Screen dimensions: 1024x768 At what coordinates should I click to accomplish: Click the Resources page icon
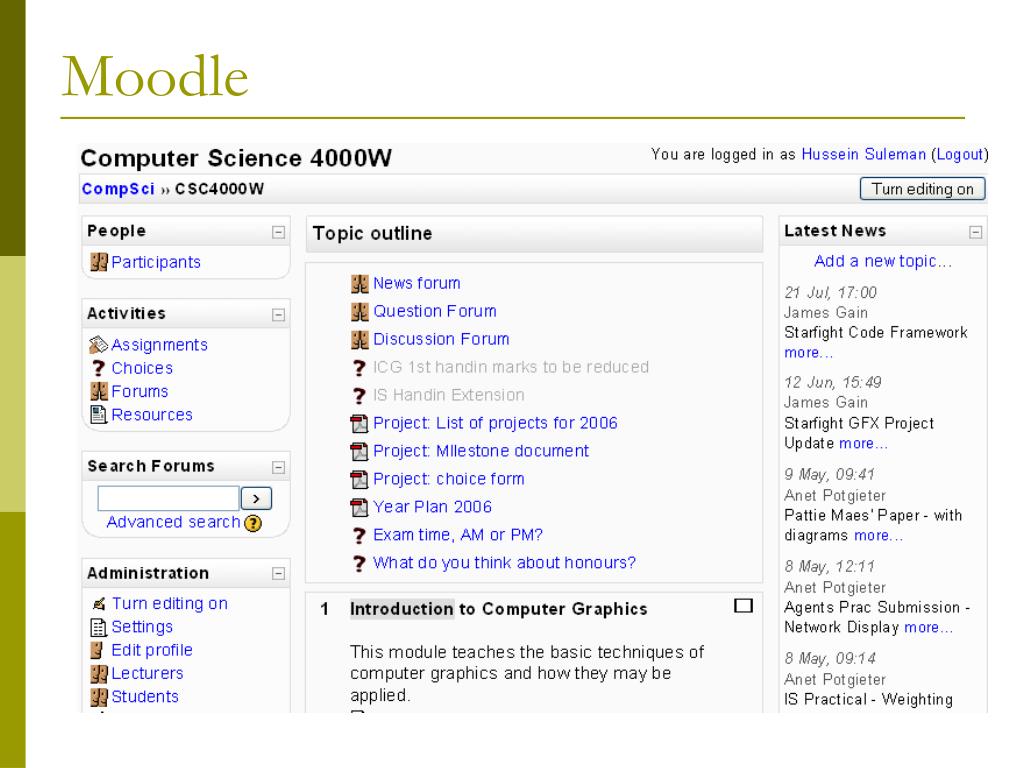point(99,415)
